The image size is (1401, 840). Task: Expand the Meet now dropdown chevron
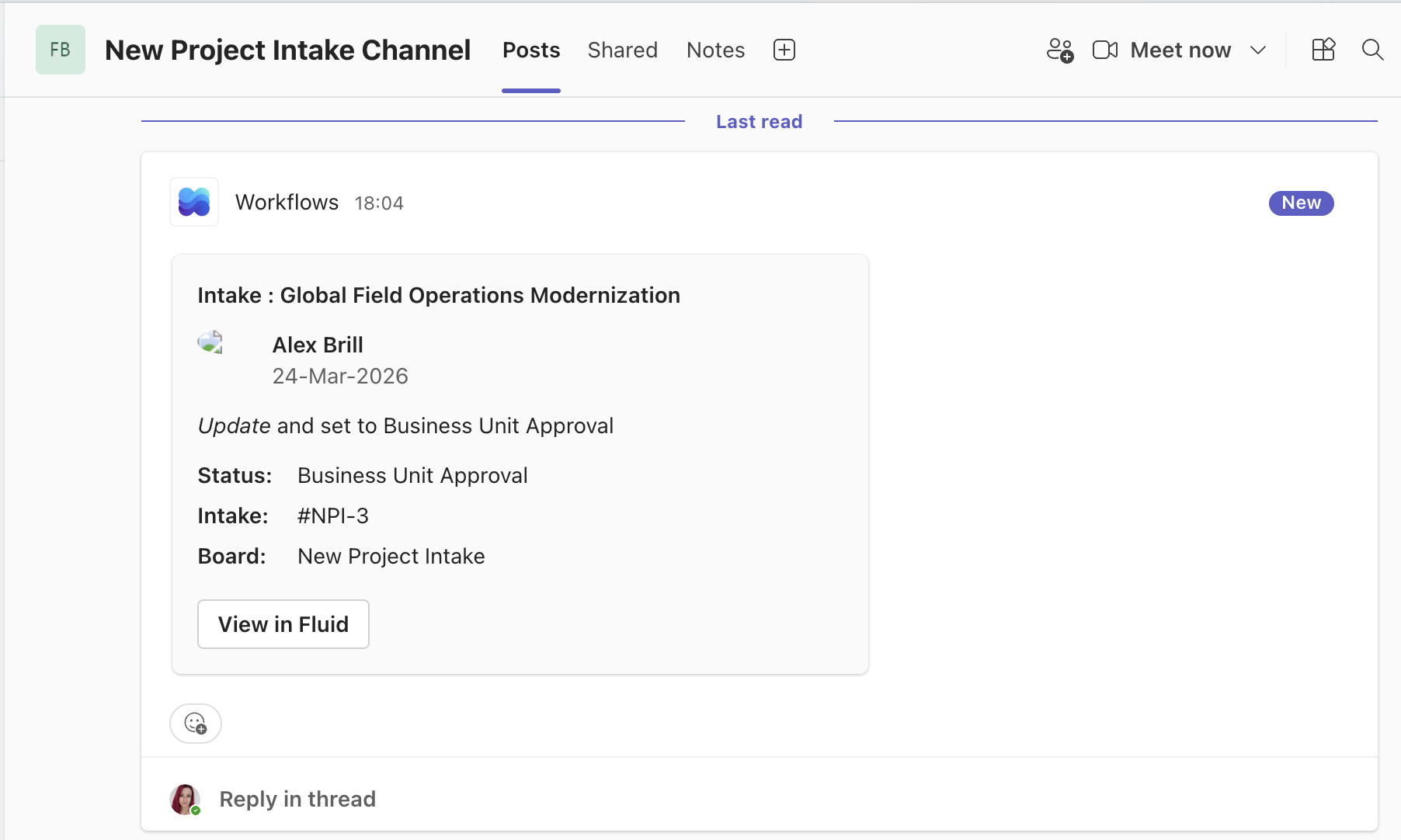pos(1258,50)
